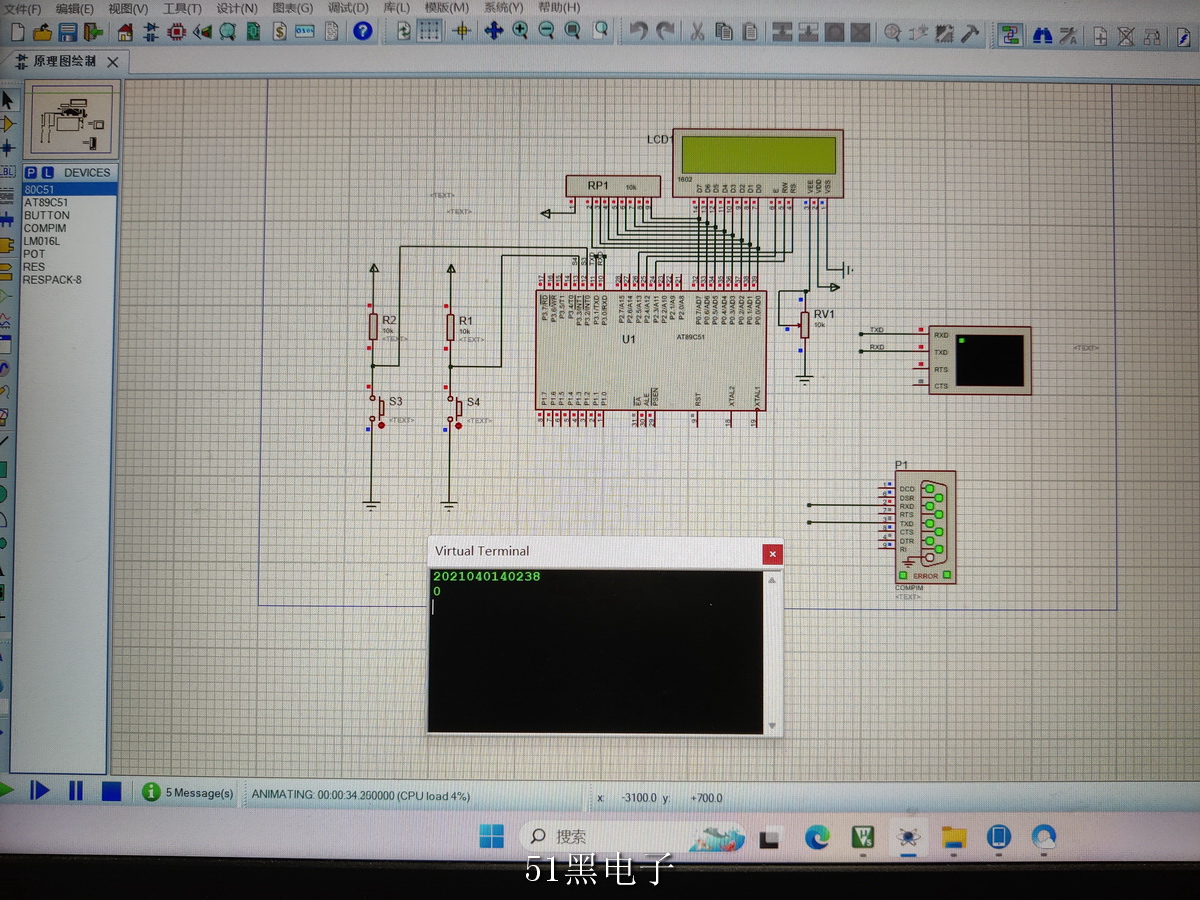1200x900 pixels.
Task: Remove the current sheet icon
Action: click(x=1126, y=37)
